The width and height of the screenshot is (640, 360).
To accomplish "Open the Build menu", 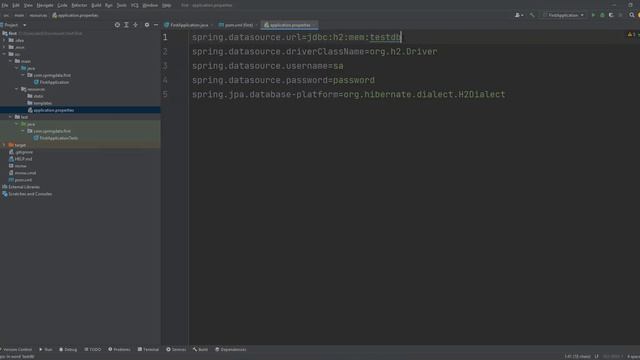I will [96, 5].
